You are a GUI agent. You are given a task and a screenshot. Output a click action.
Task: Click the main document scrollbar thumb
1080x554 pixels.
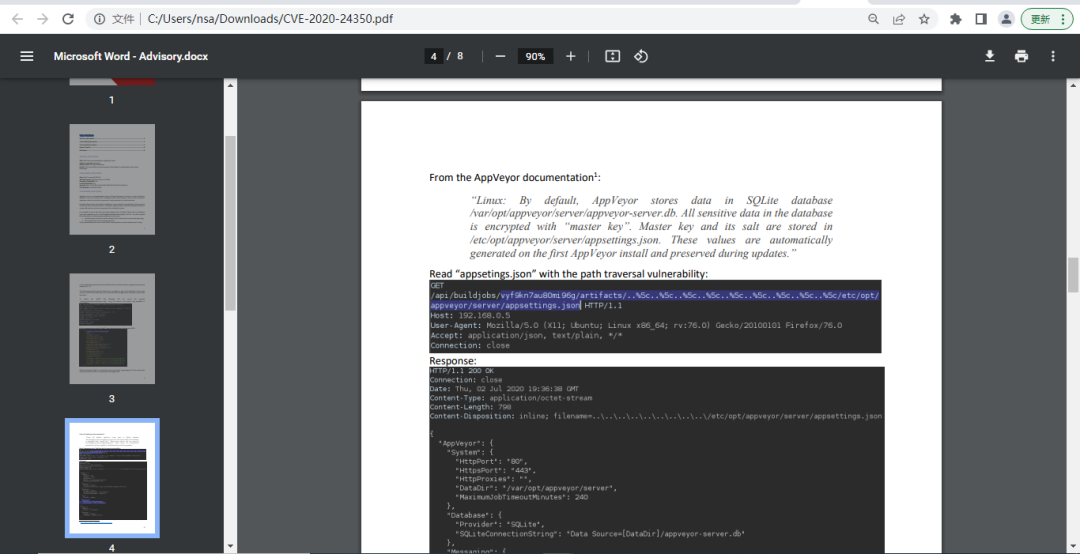pyautogui.click(x=1073, y=275)
